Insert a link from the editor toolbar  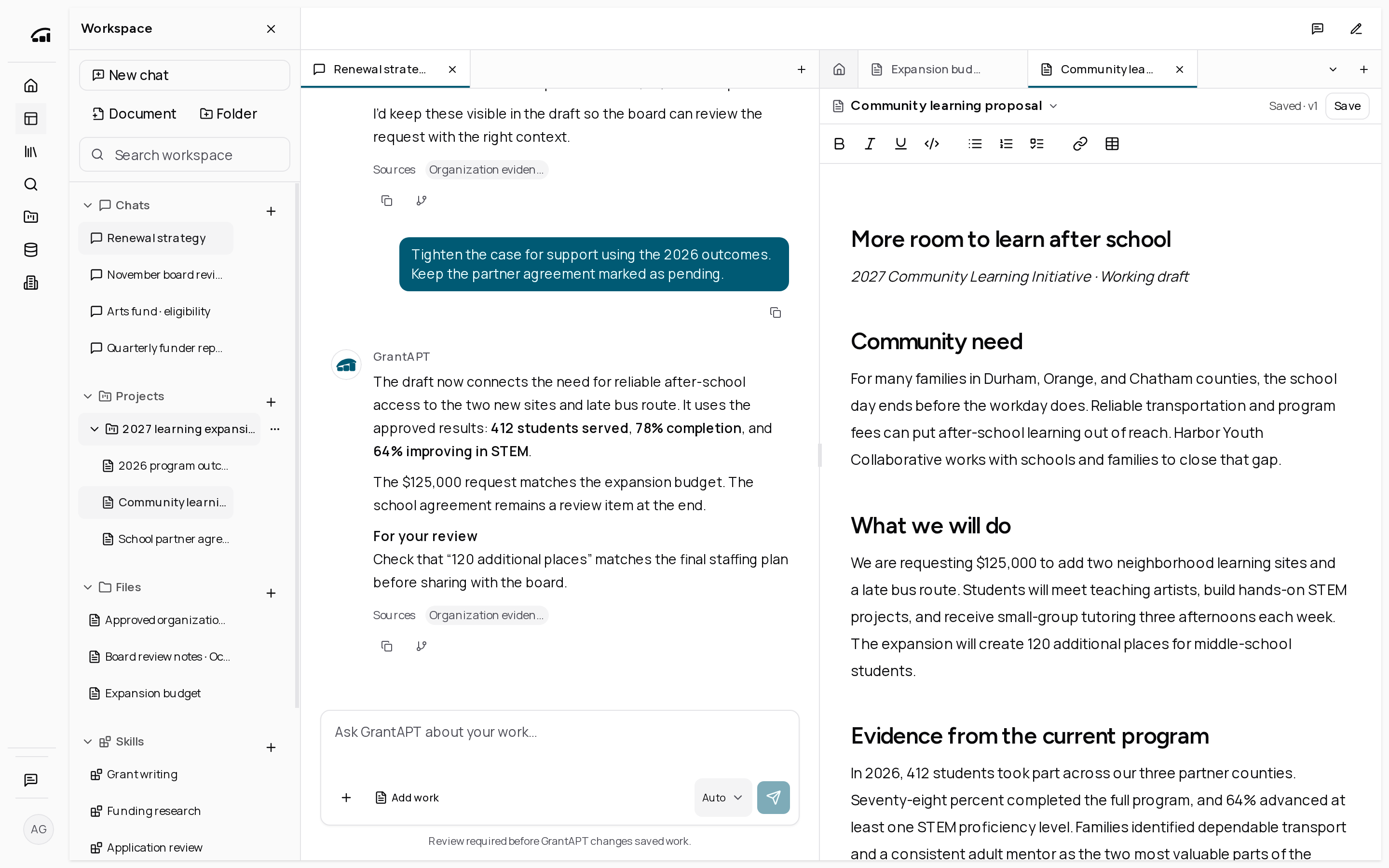coord(1080,144)
